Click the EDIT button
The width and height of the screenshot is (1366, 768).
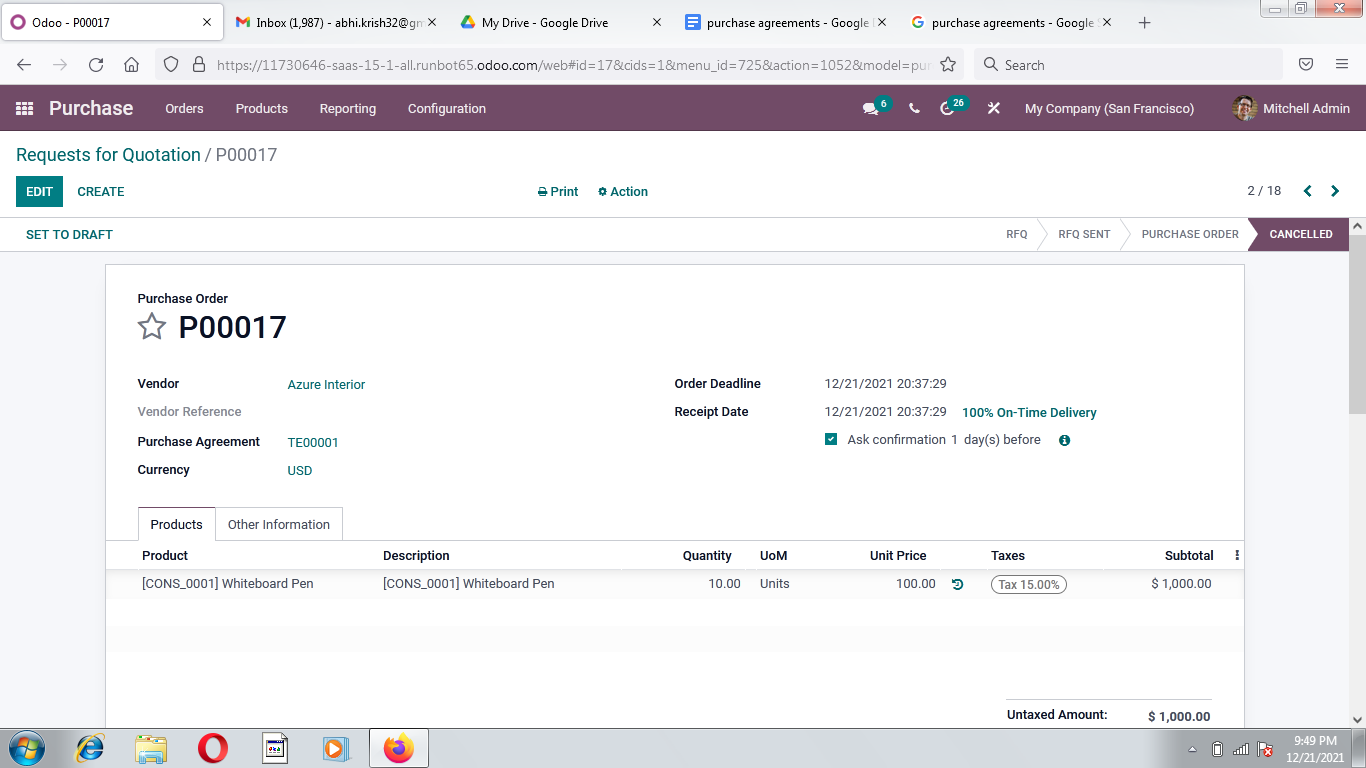coord(39,191)
